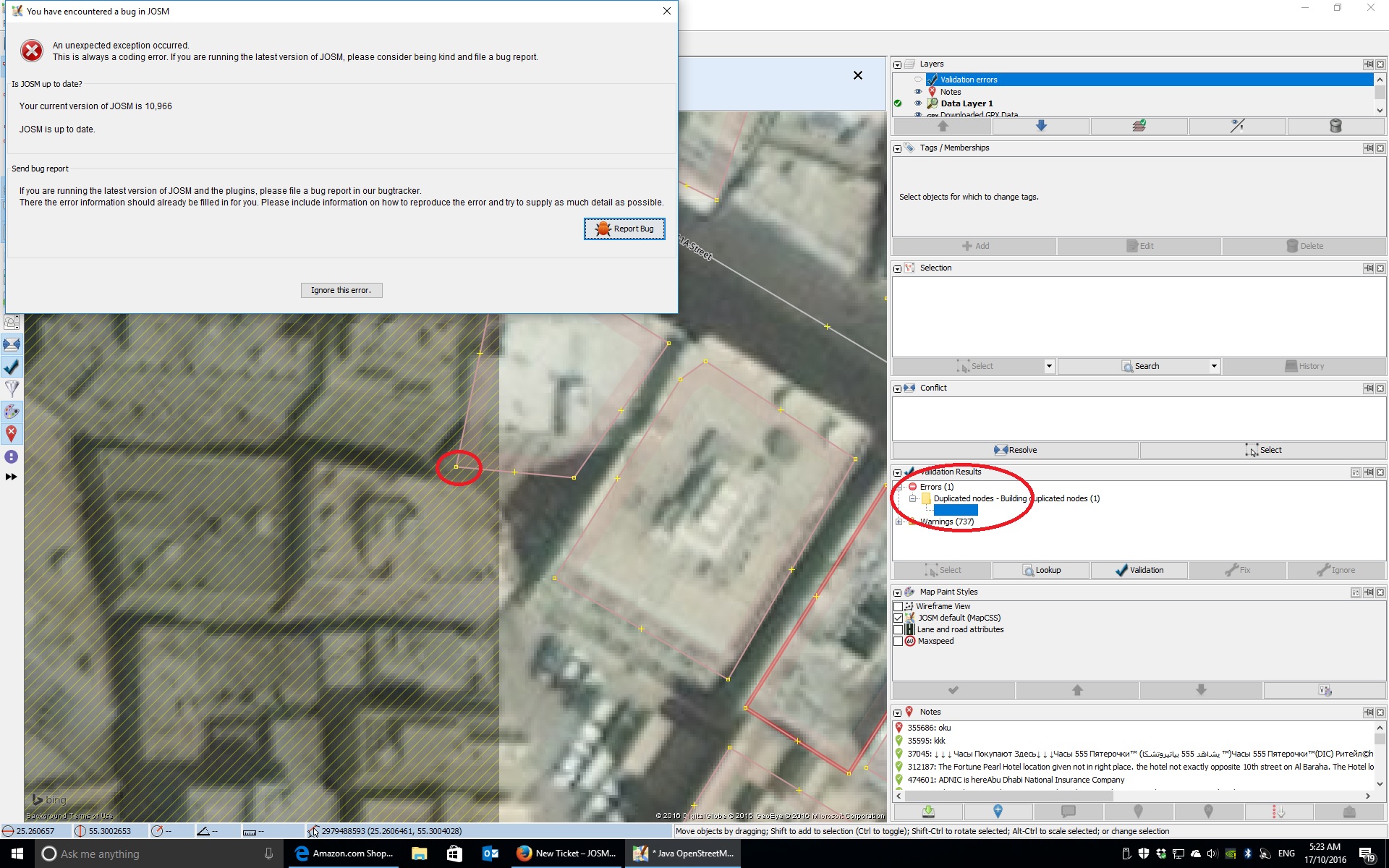Enable Lane and road attributes style
The width and height of the screenshot is (1389, 868).
pyautogui.click(x=899, y=630)
